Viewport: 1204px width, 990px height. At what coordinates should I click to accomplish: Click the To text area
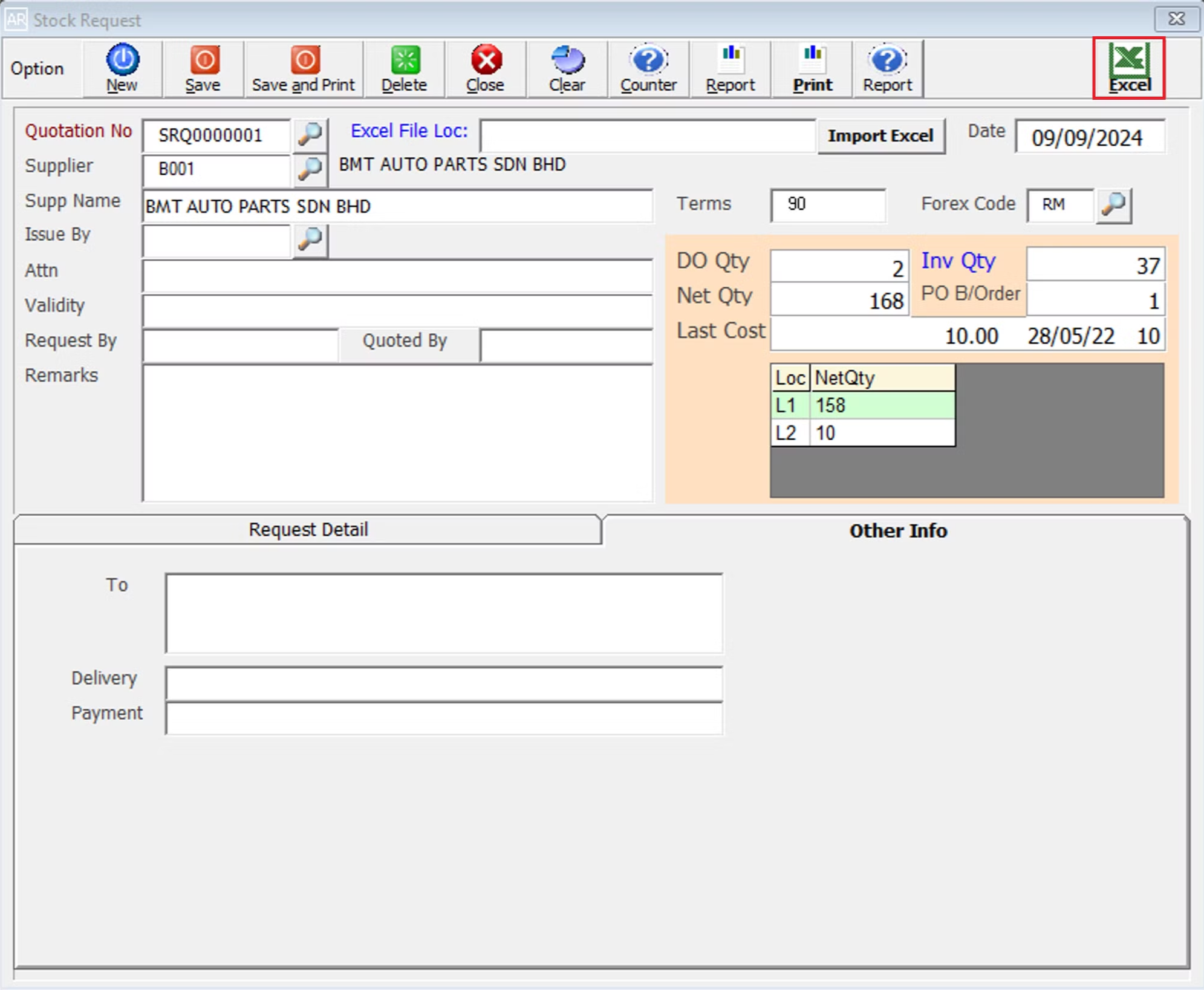[444, 613]
